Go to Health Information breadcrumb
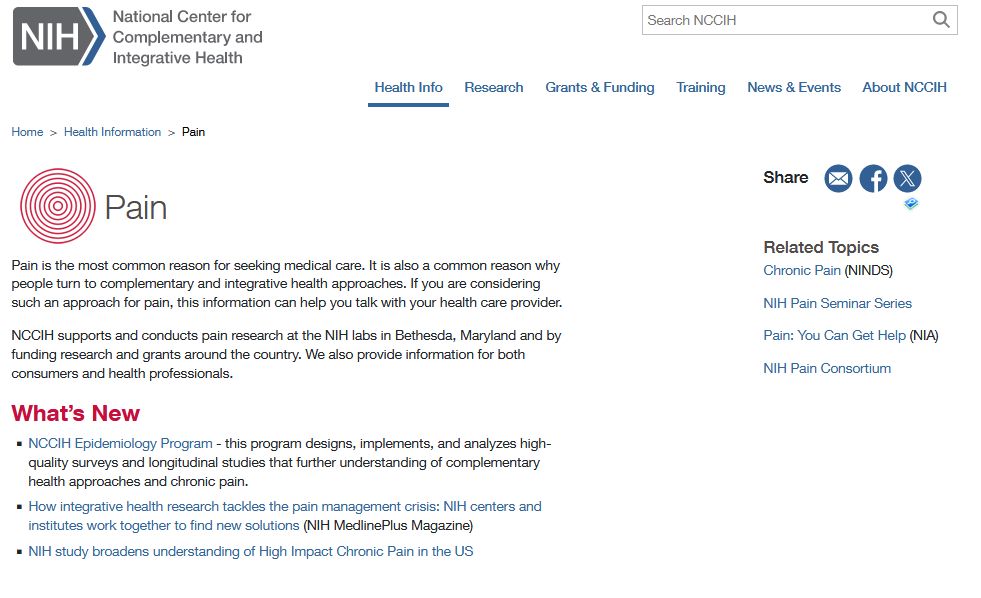The image size is (981, 598). click(112, 132)
